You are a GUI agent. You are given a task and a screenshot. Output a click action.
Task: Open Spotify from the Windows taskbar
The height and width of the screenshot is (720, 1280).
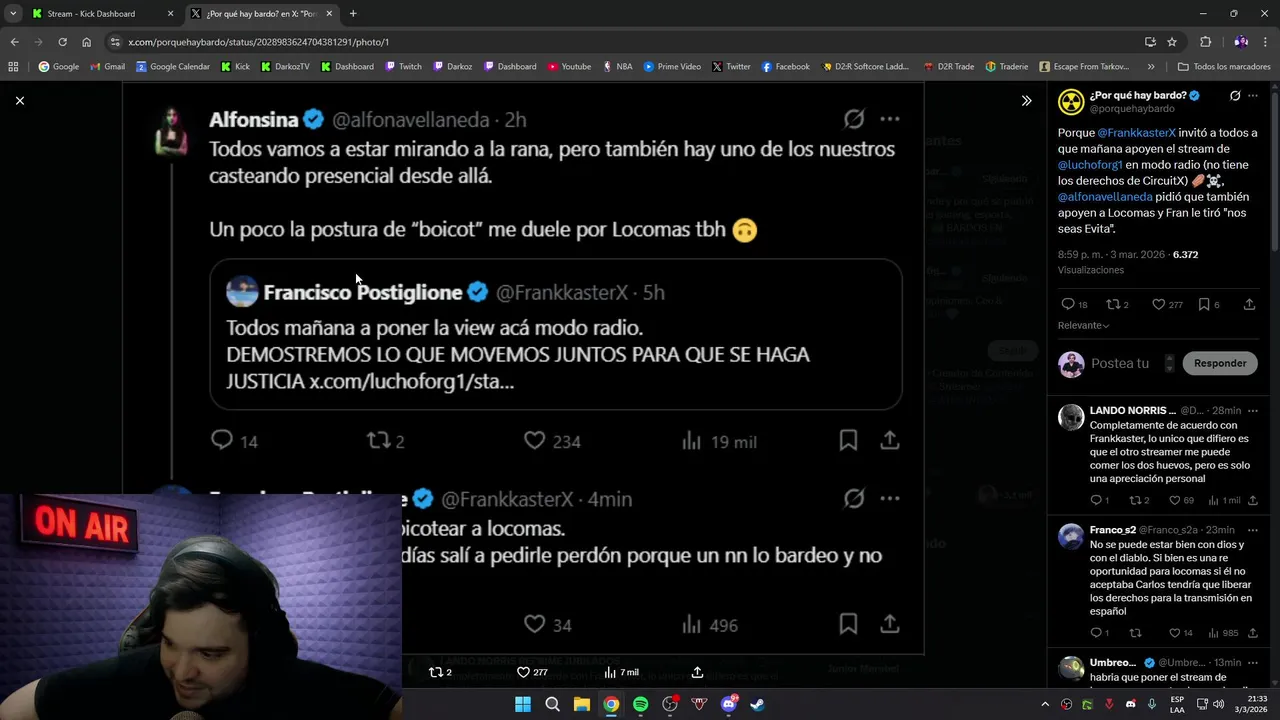[x=640, y=704]
